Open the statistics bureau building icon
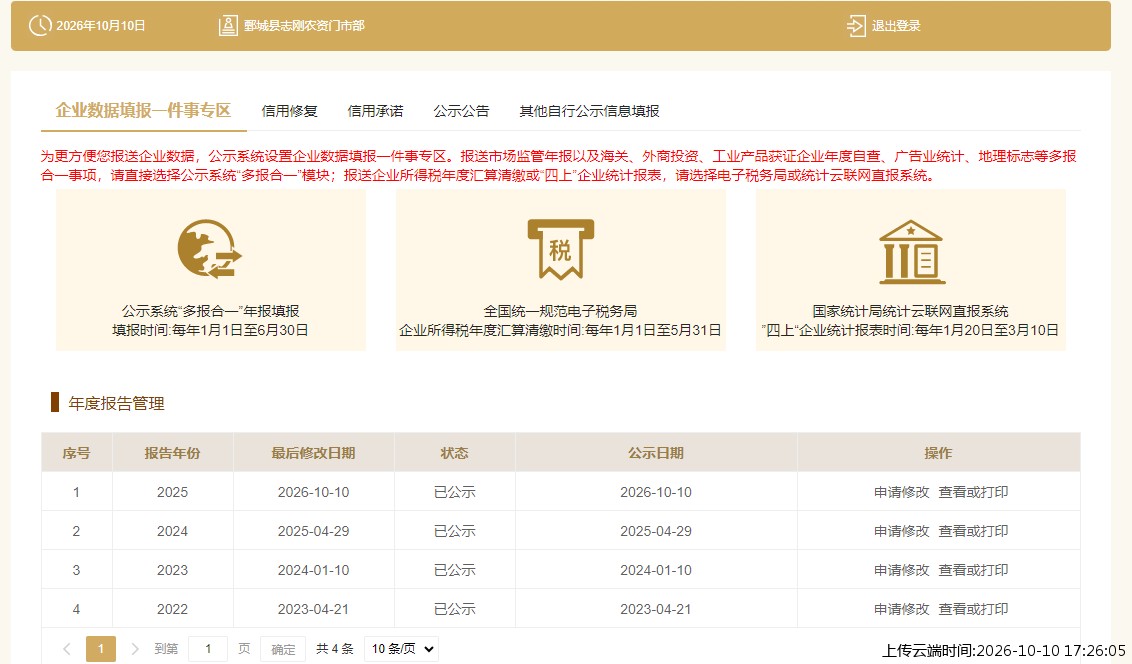This screenshot has width=1132, height=664. [x=911, y=252]
